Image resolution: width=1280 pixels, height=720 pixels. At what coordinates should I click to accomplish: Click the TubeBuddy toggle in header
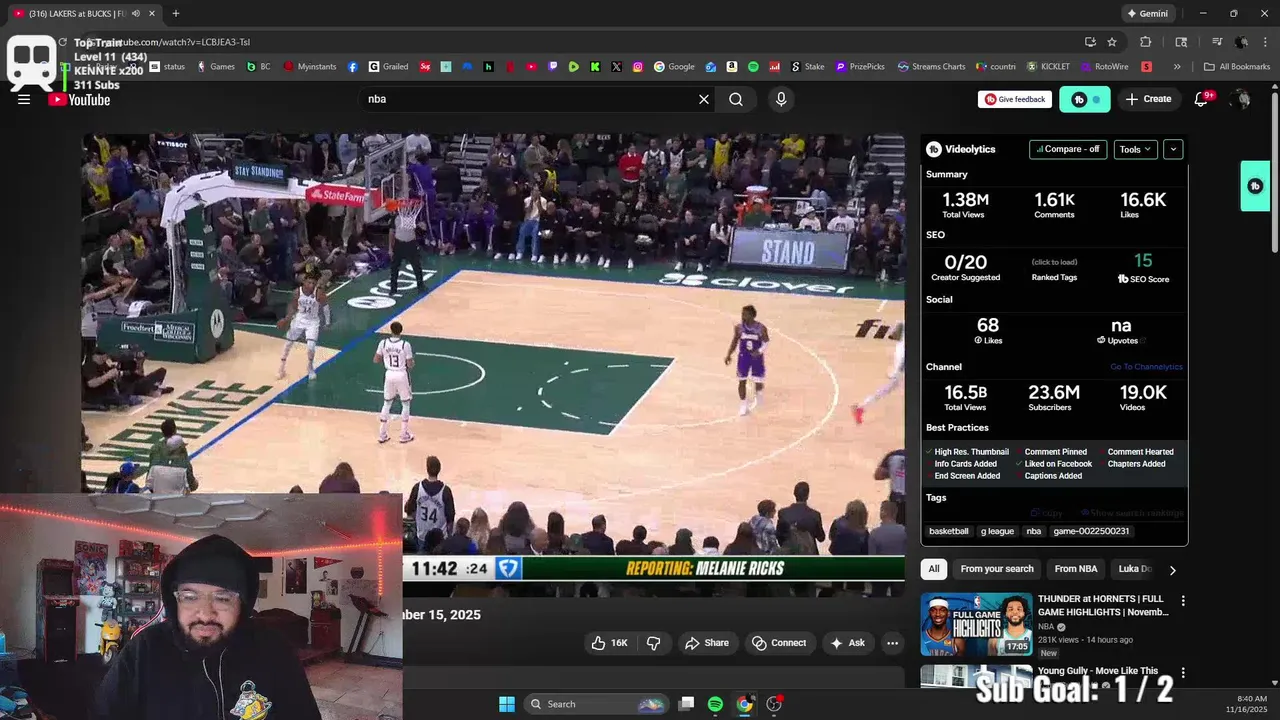[1085, 99]
